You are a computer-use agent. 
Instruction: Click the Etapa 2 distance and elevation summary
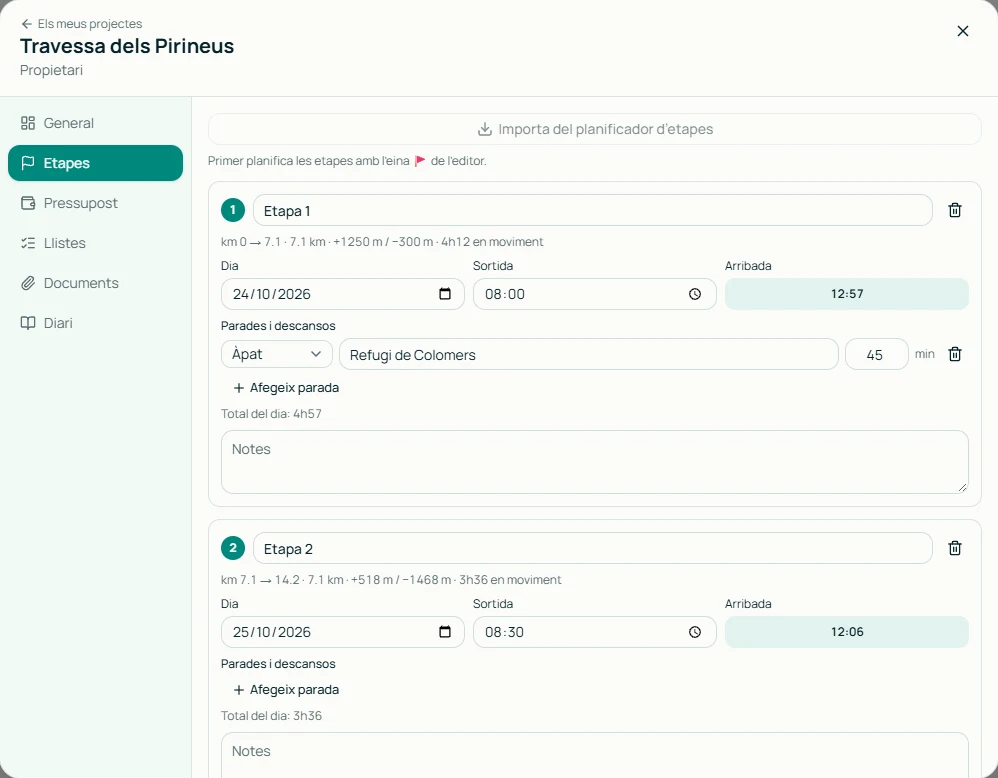pos(391,580)
